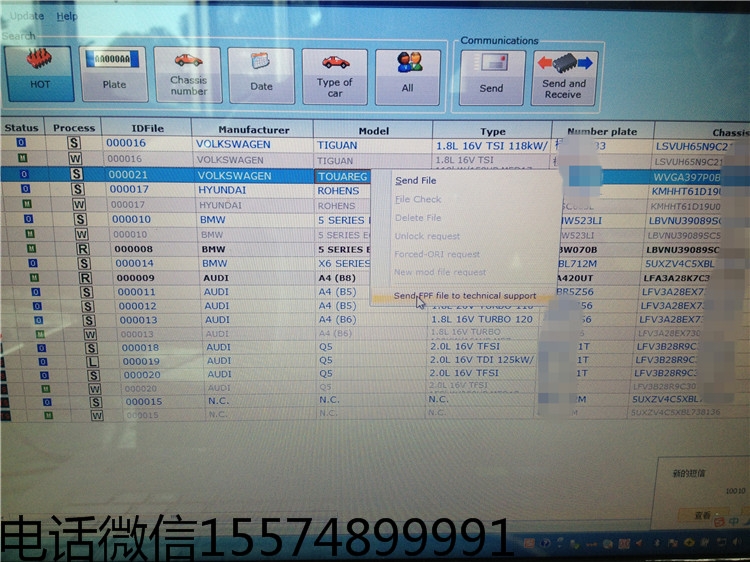Search by Chassis number button

188,75
